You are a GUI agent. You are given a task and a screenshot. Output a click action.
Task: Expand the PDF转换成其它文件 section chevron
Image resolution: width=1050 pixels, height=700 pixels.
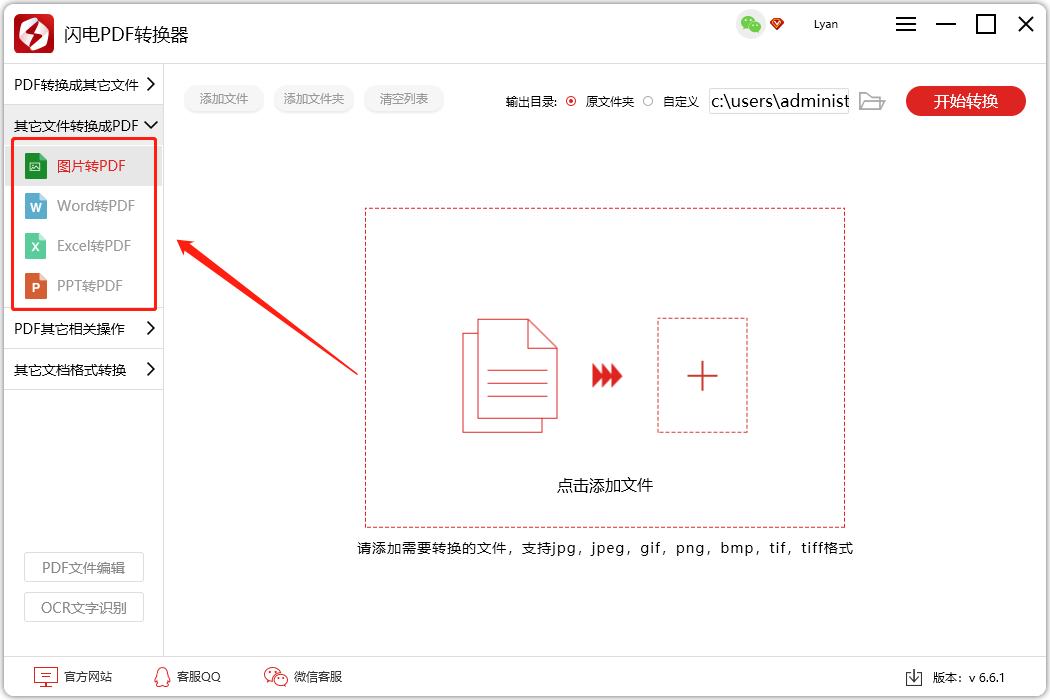(151, 84)
